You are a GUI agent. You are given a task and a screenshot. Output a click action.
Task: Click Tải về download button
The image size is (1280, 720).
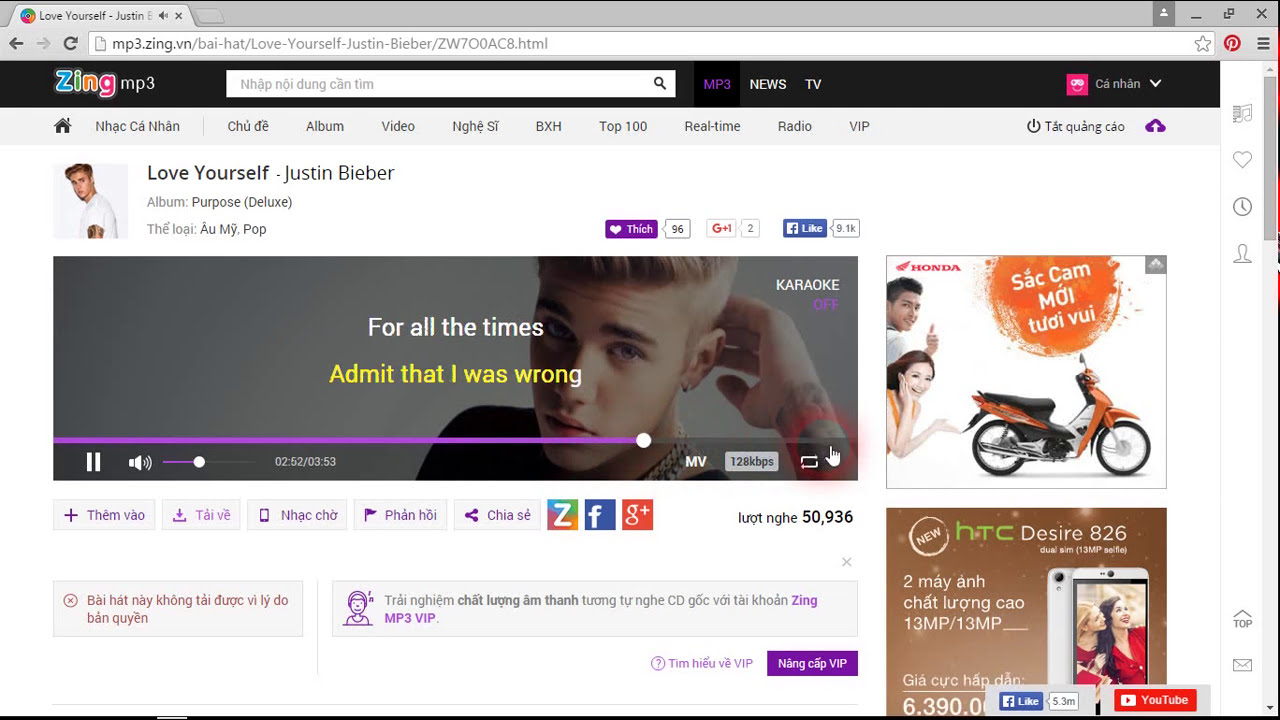click(201, 515)
